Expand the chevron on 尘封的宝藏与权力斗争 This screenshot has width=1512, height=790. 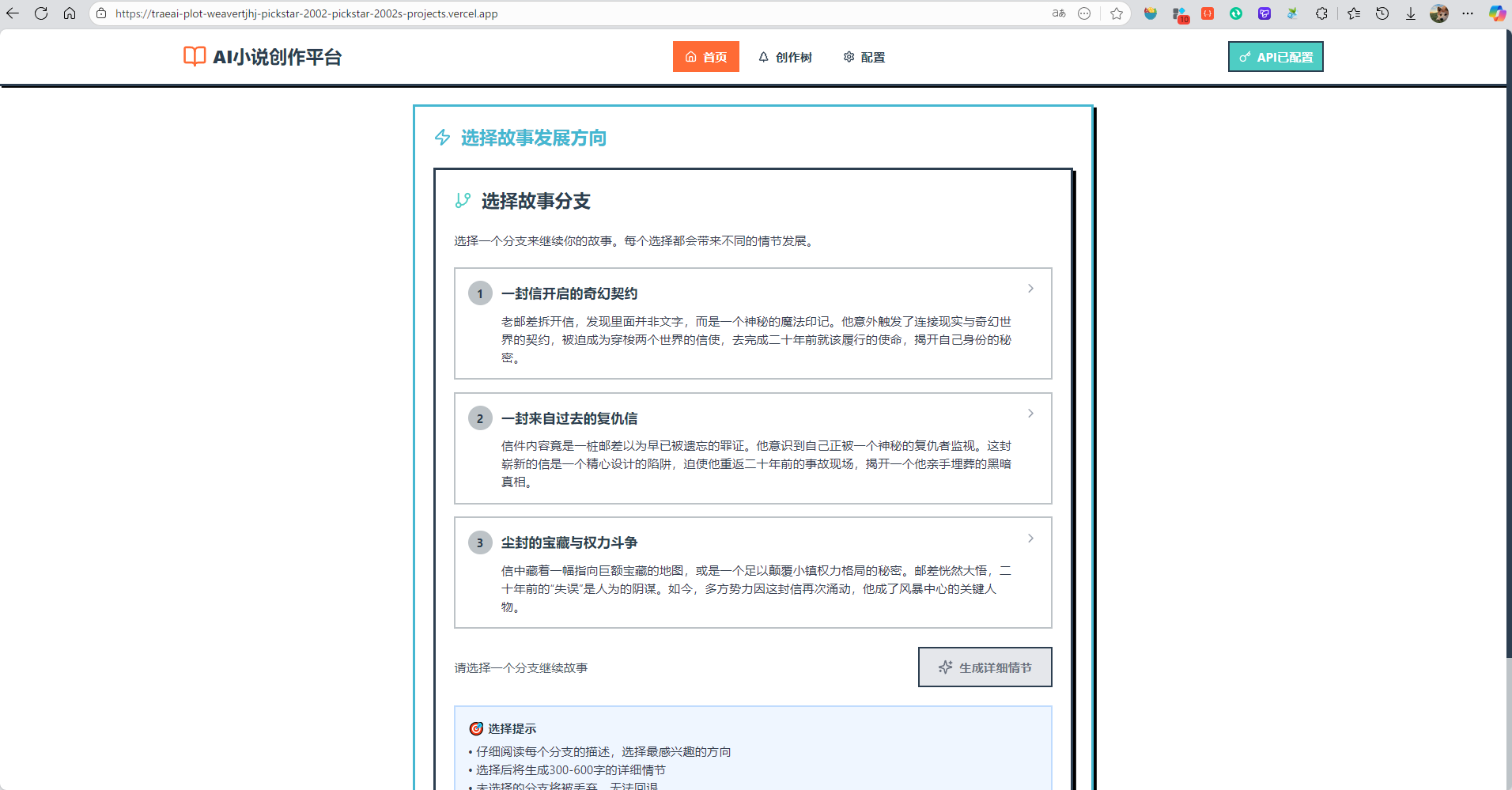point(1030,539)
